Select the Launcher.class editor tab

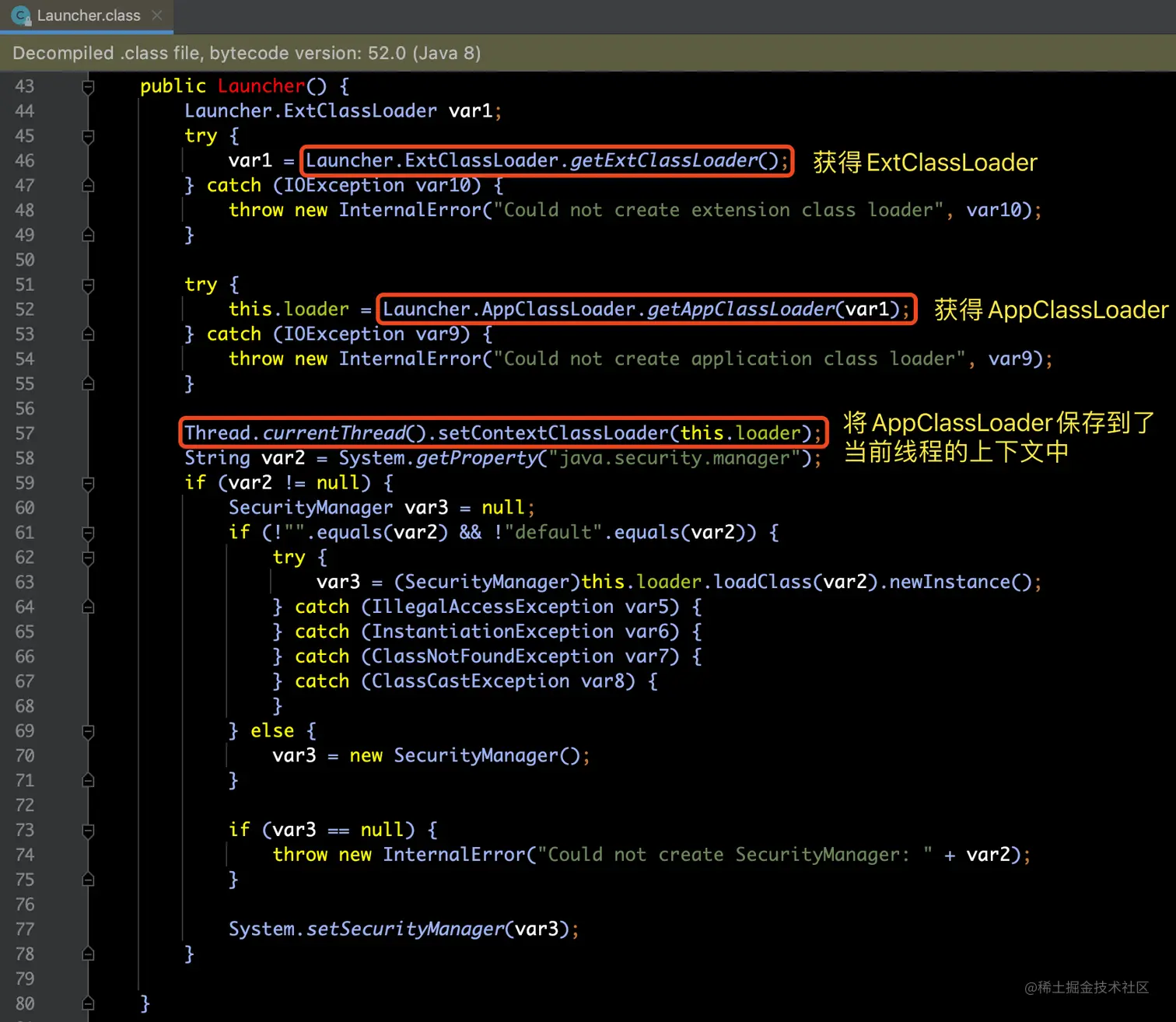[86, 16]
